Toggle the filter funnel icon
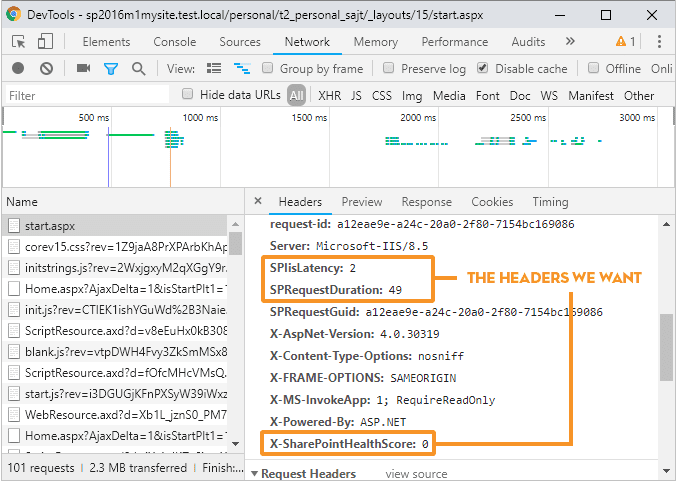Screen dimensions: 676x482 pyautogui.click(x=111, y=69)
